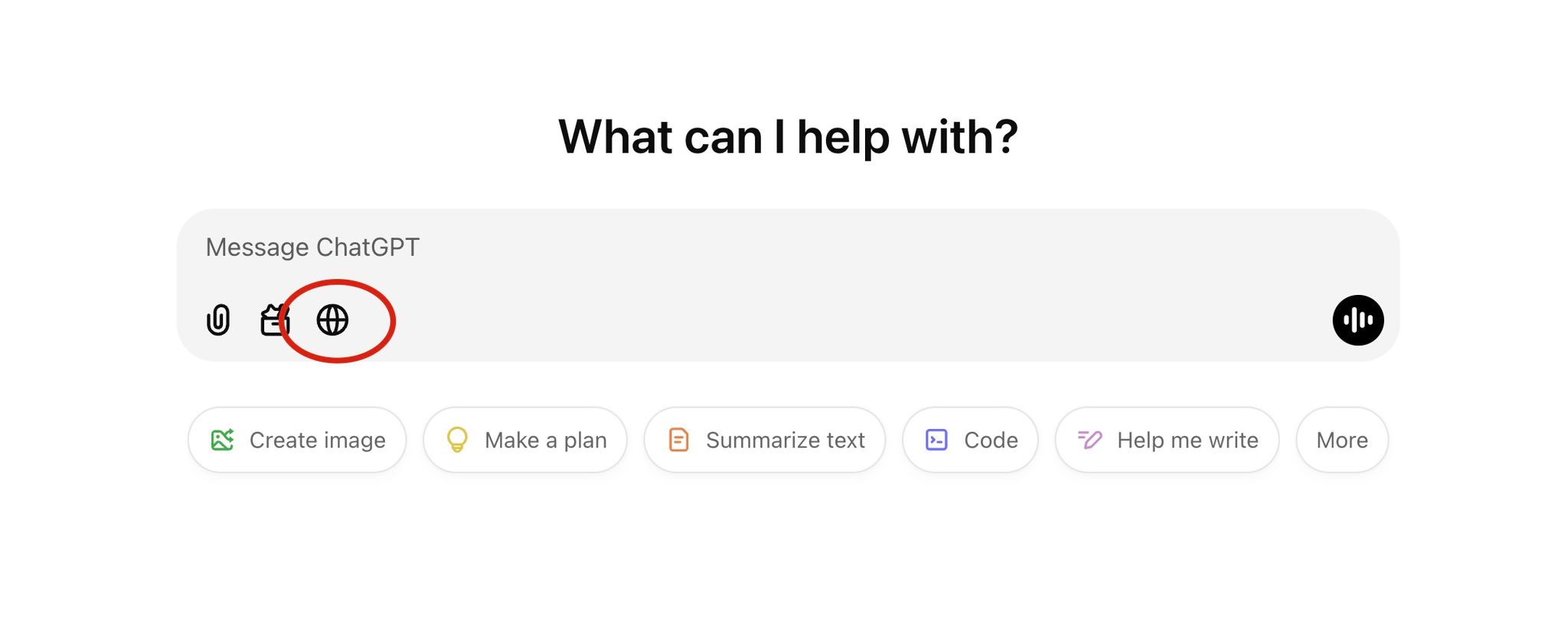Click the word 'What' in the heading

tap(616, 137)
